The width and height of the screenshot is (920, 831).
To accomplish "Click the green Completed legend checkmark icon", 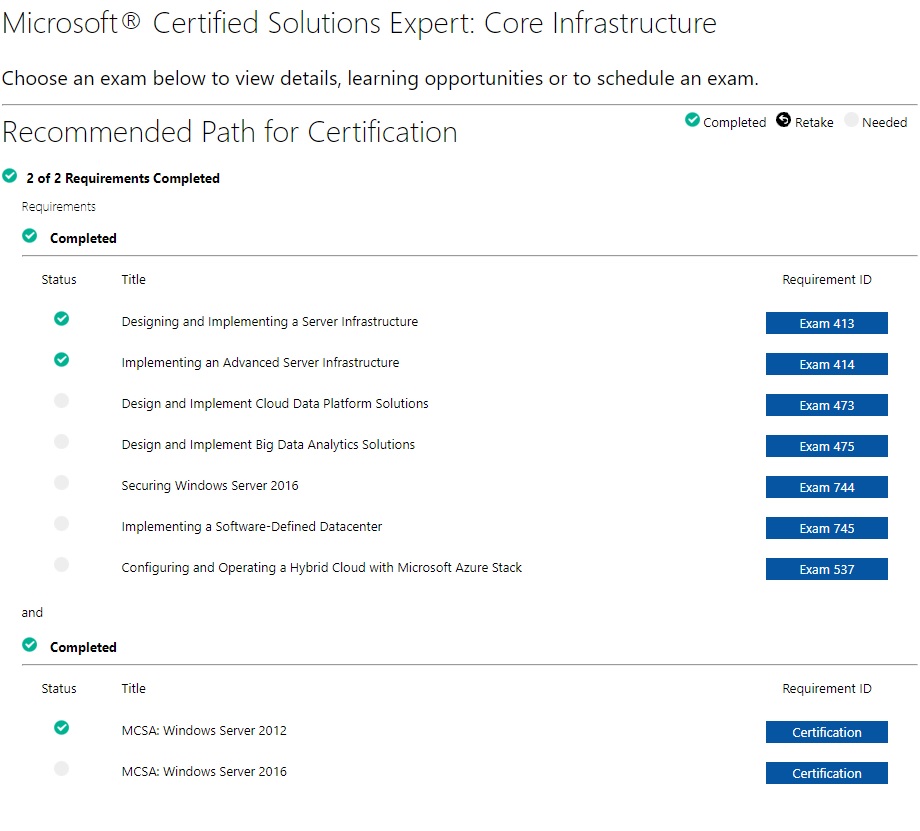I will [692, 120].
